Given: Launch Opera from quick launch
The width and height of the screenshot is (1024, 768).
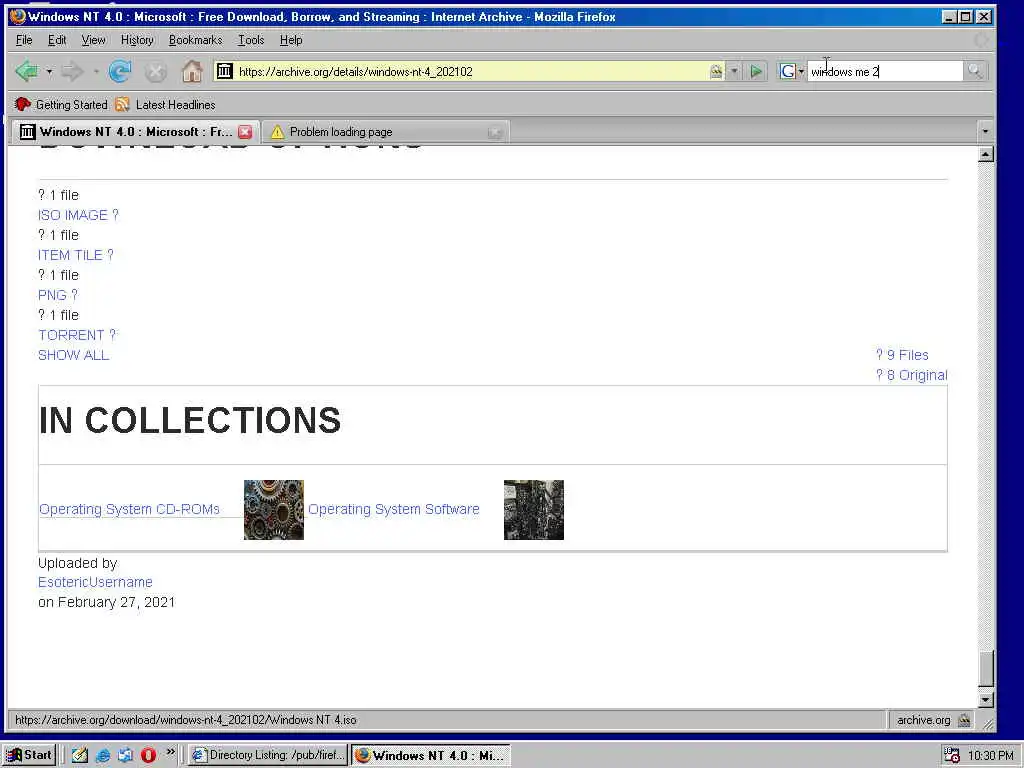Looking at the screenshot, I should pyautogui.click(x=148, y=756).
